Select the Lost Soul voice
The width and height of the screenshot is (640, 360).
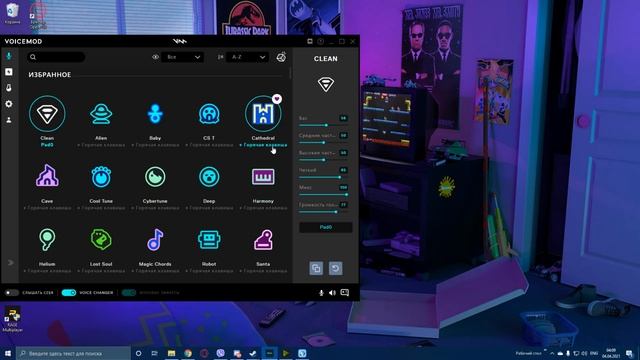pyautogui.click(x=101, y=240)
